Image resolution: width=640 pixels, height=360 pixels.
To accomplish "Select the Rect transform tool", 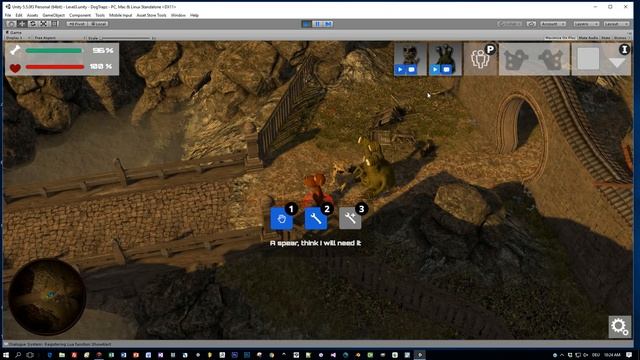I will click(54, 24).
